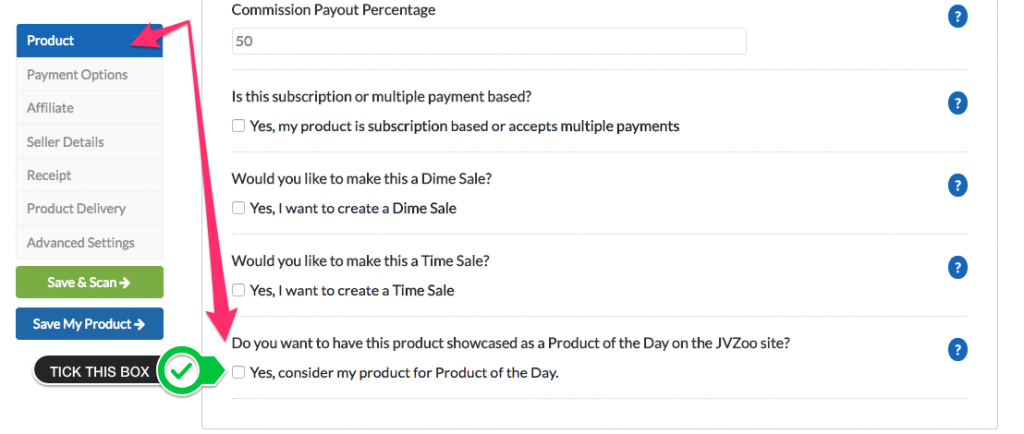Open Payment Options section
The width and height of the screenshot is (1024, 434).
89,74
